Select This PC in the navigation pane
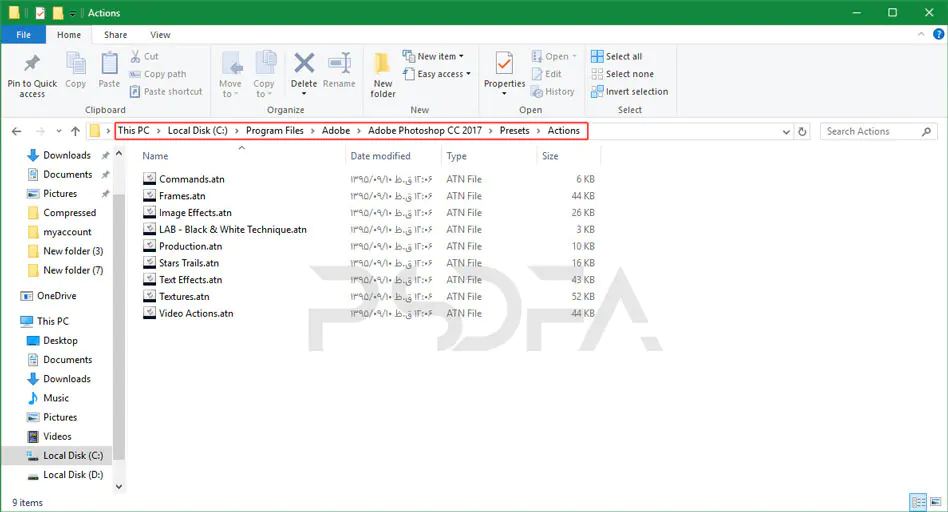Screen dimensions: 948x512 coord(53,321)
